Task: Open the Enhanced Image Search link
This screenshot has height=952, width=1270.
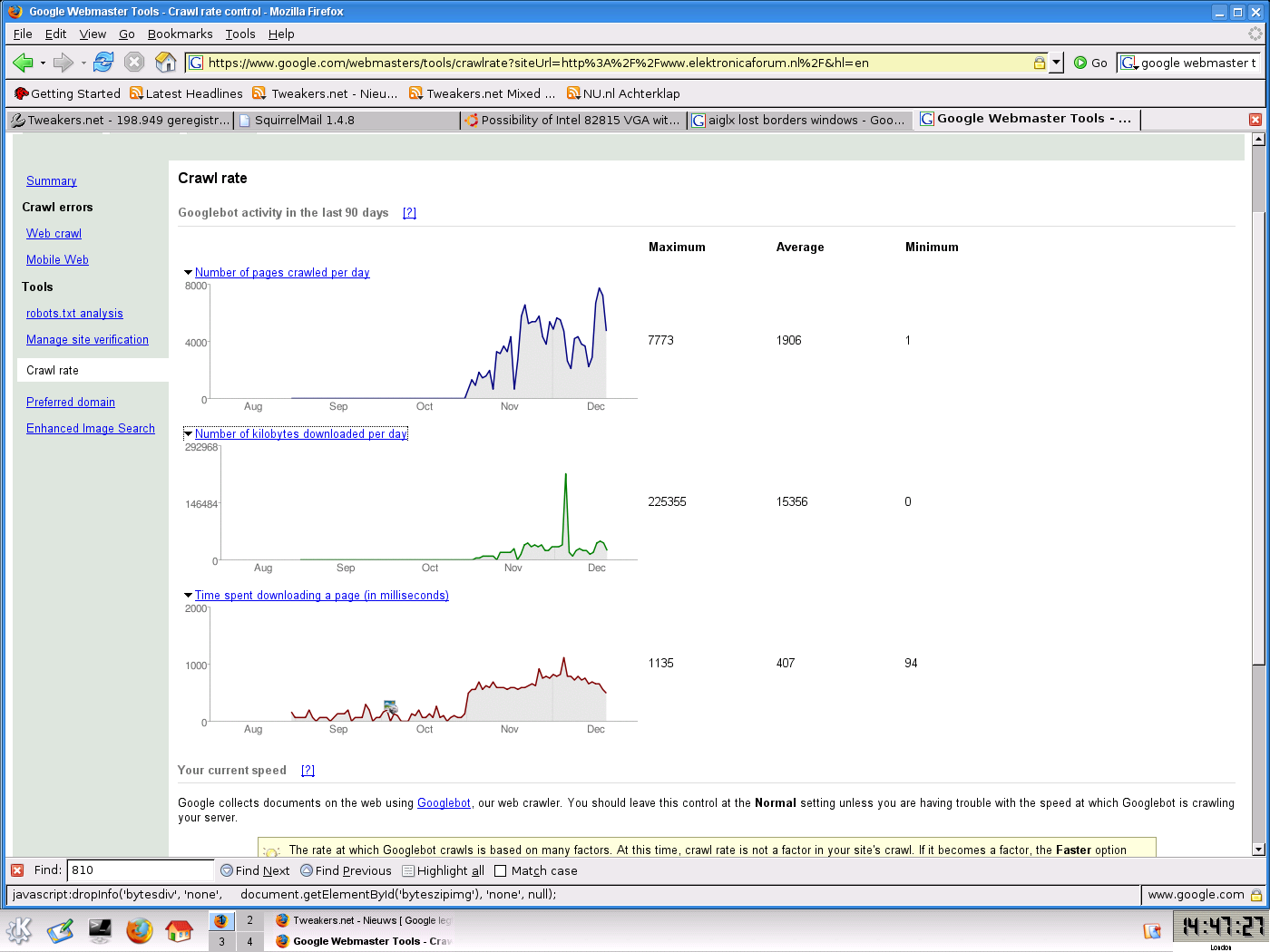Action: (x=91, y=429)
